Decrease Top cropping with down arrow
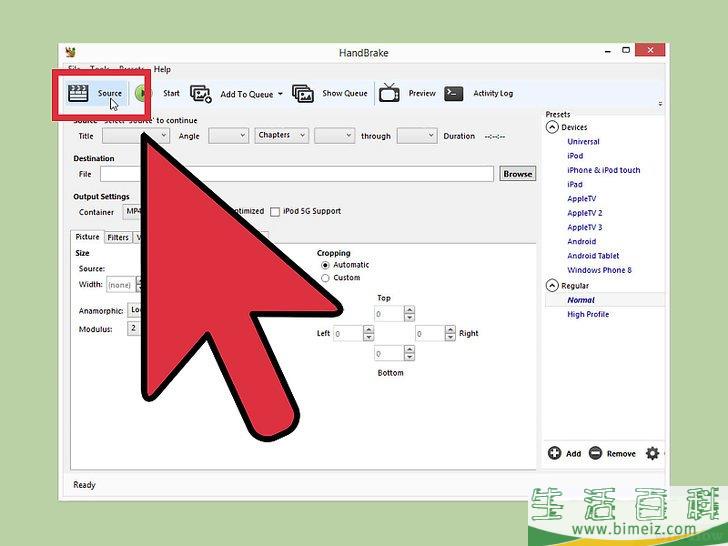Image resolution: width=728 pixels, height=546 pixels. pos(409,318)
